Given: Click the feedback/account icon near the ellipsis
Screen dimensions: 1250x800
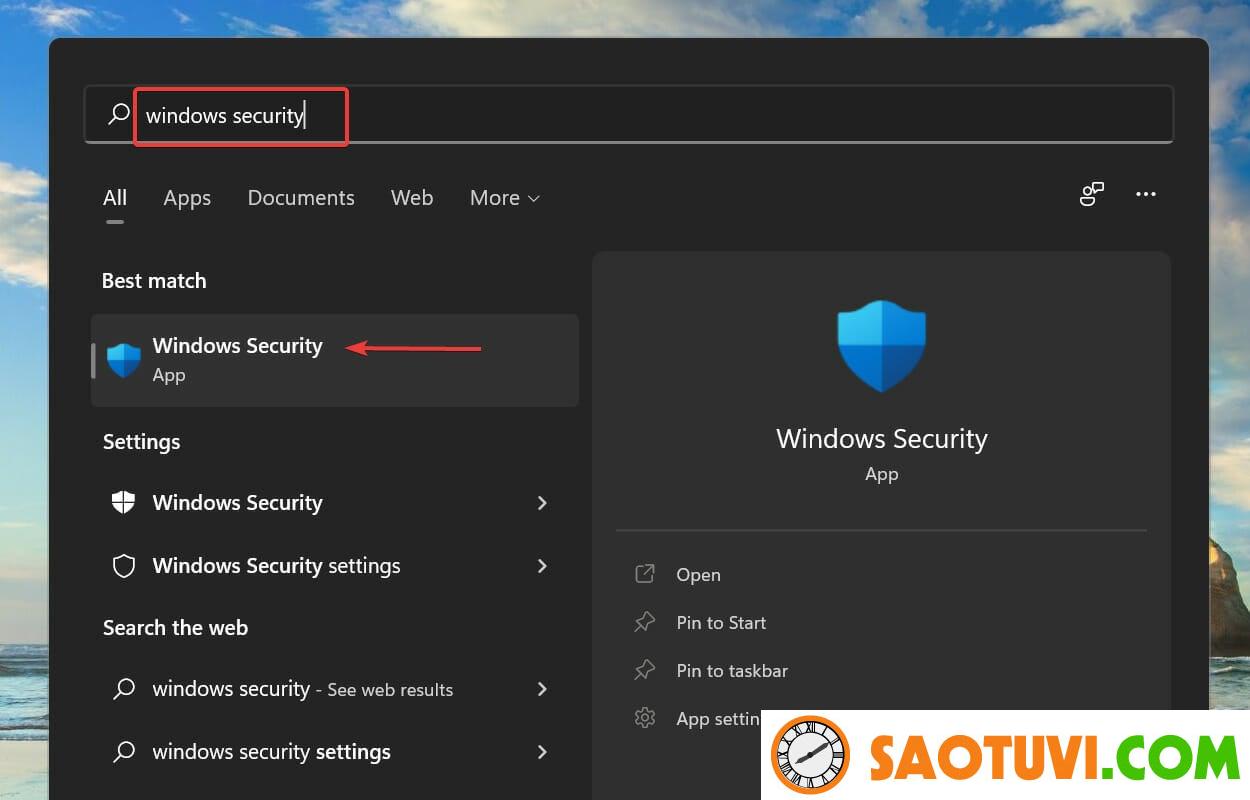Looking at the screenshot, I should (x=1092, y=194).
